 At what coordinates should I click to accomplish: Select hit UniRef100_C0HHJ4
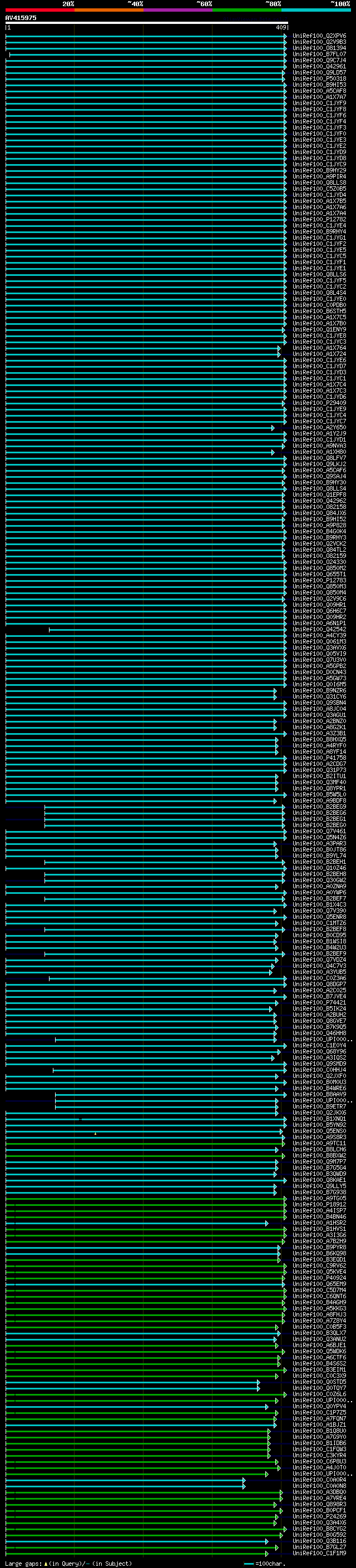[319, 1070]
